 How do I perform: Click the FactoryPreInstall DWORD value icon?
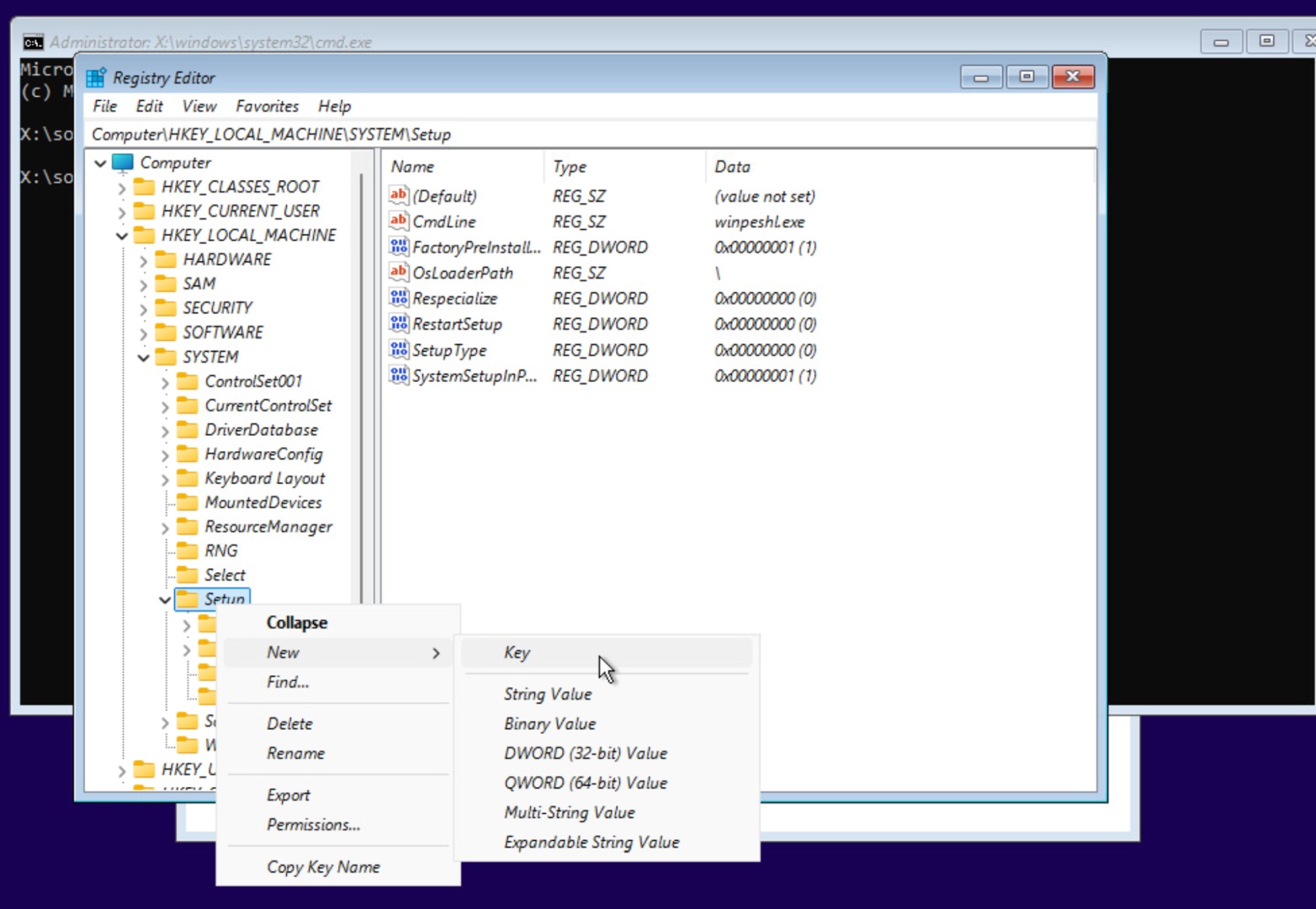coord(399,247)
